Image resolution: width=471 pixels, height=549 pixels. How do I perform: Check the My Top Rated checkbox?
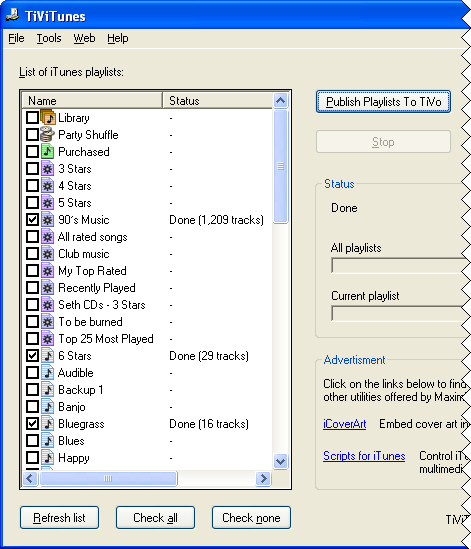pyautogui.click(x=33, y=271)
